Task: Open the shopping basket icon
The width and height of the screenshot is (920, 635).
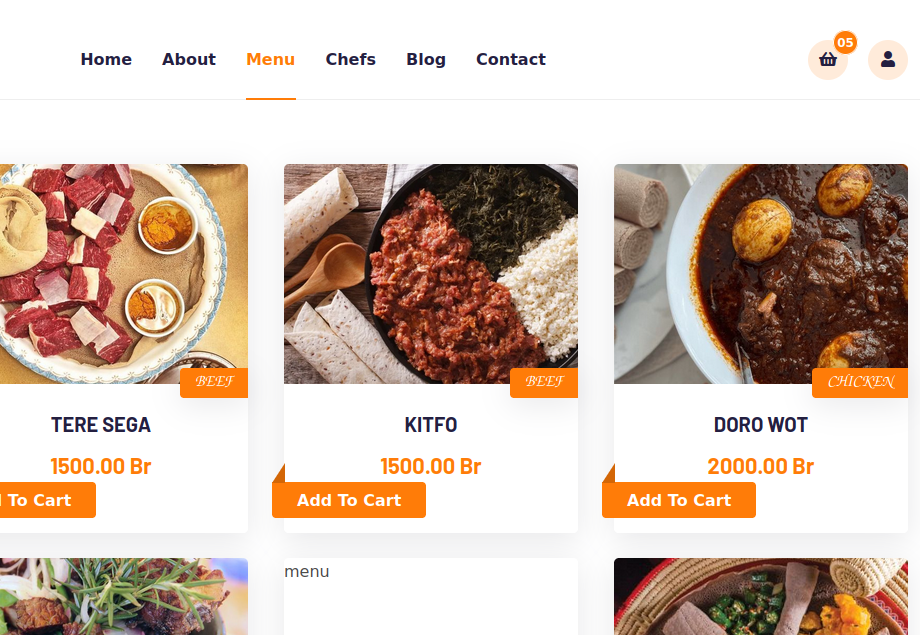Action: point(827,60)
